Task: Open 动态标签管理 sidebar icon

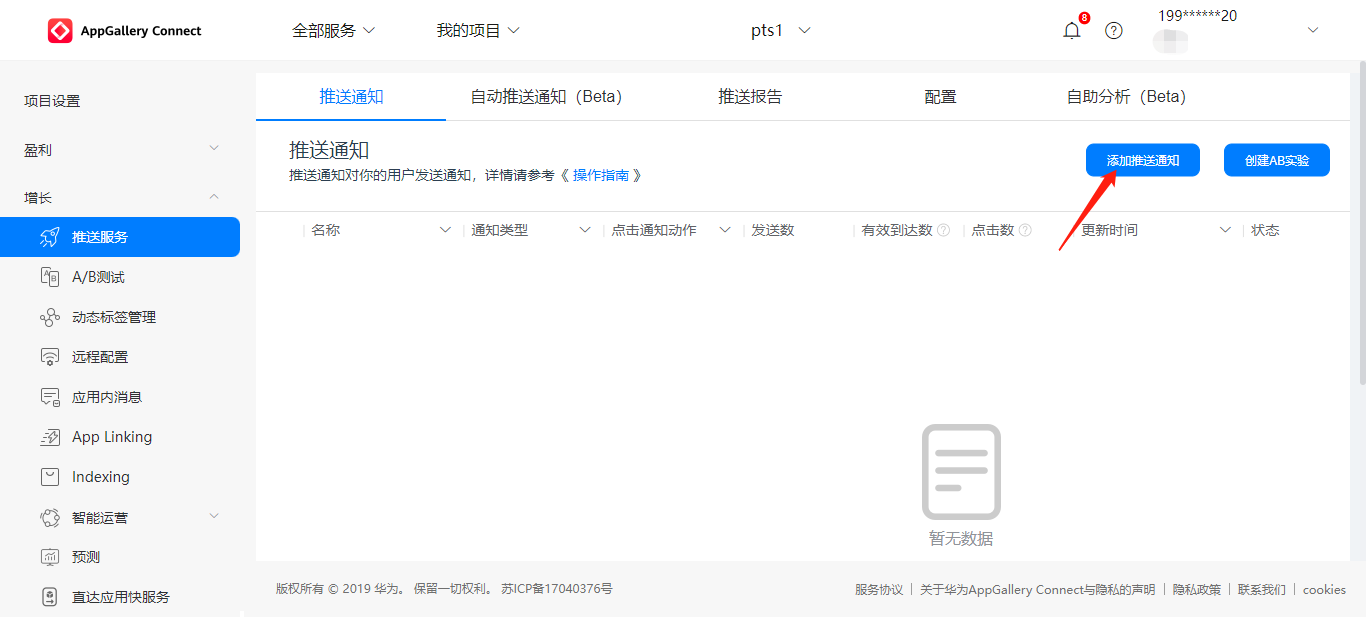Action: [49, 317]
